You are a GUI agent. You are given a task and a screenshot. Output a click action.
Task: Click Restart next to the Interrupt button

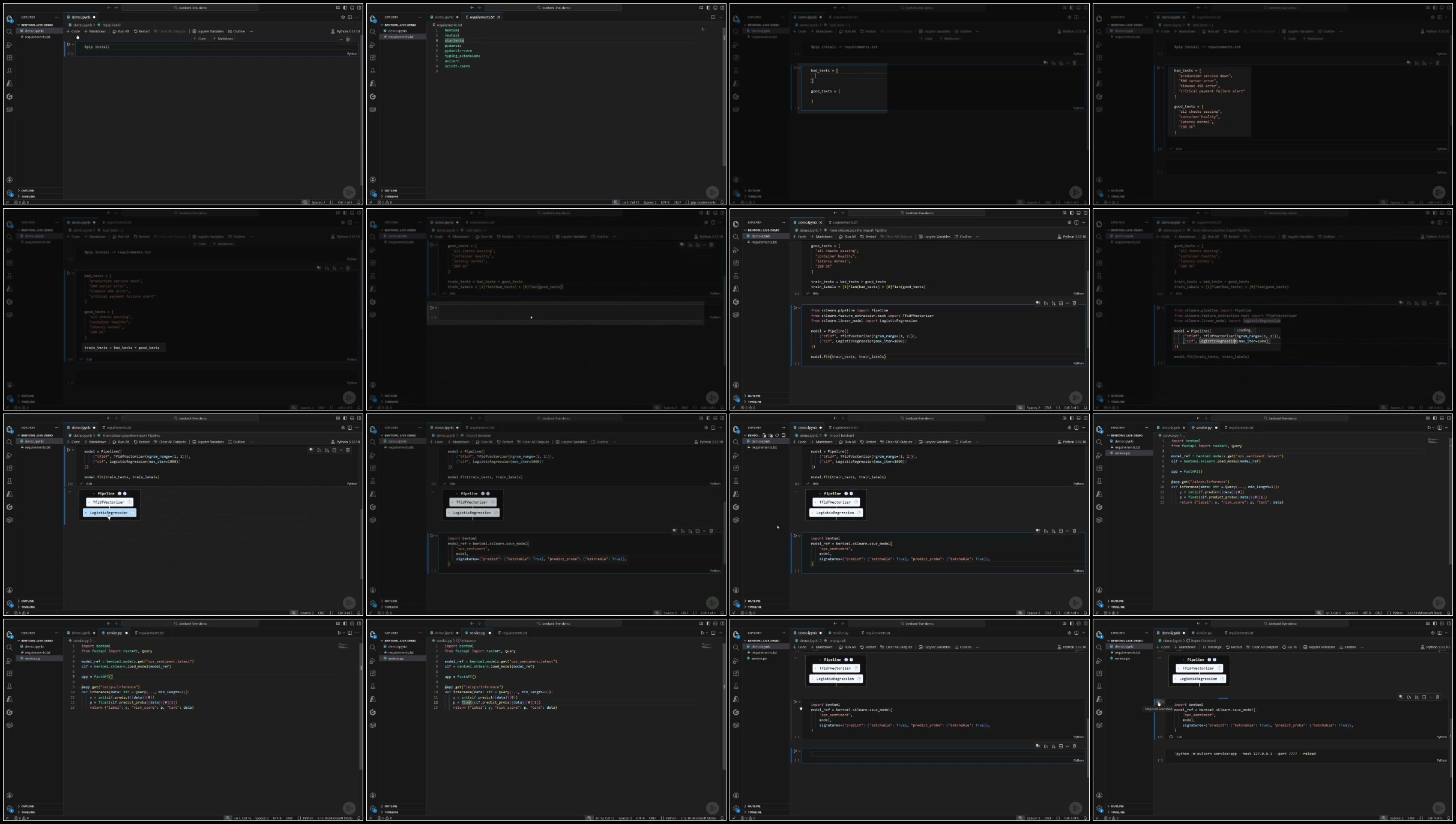[1234, 647]
